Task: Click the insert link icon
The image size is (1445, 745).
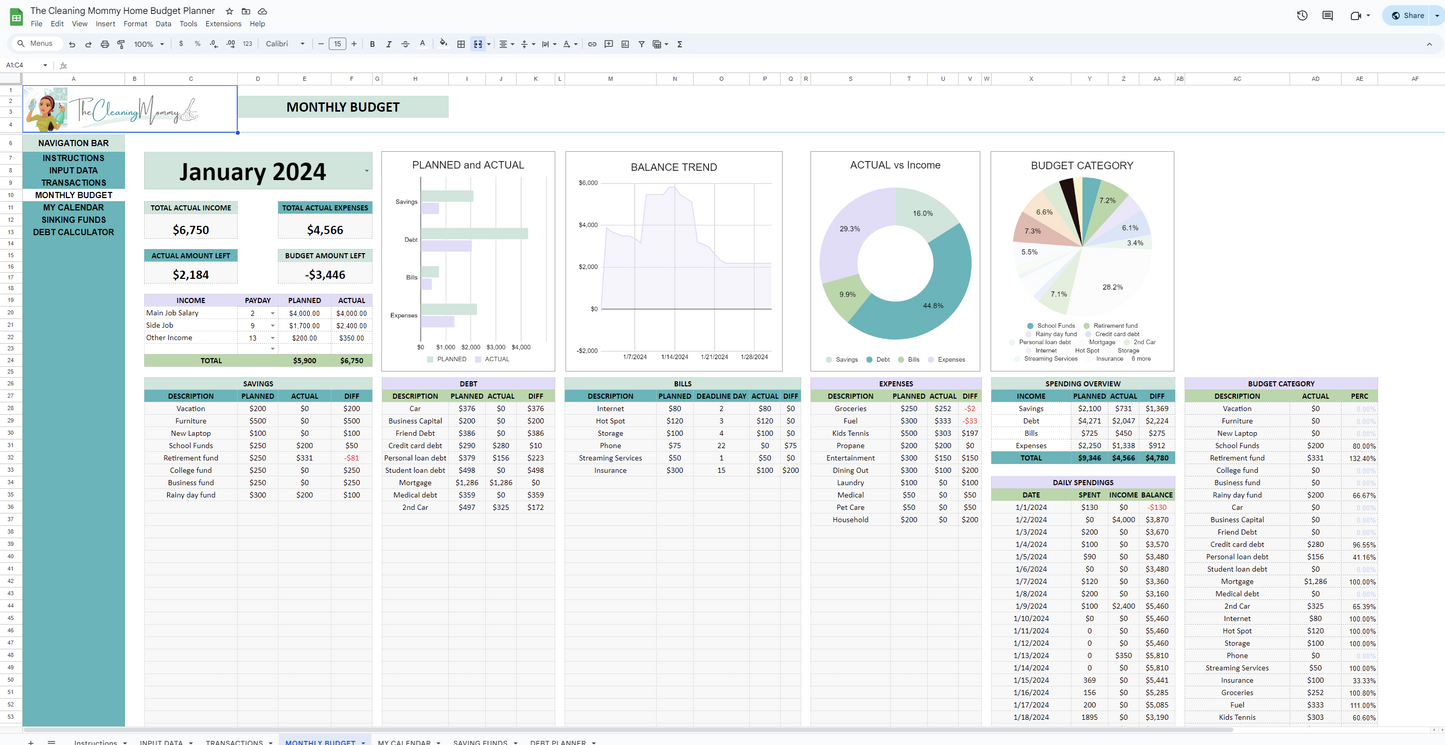Action: [592, 44]
